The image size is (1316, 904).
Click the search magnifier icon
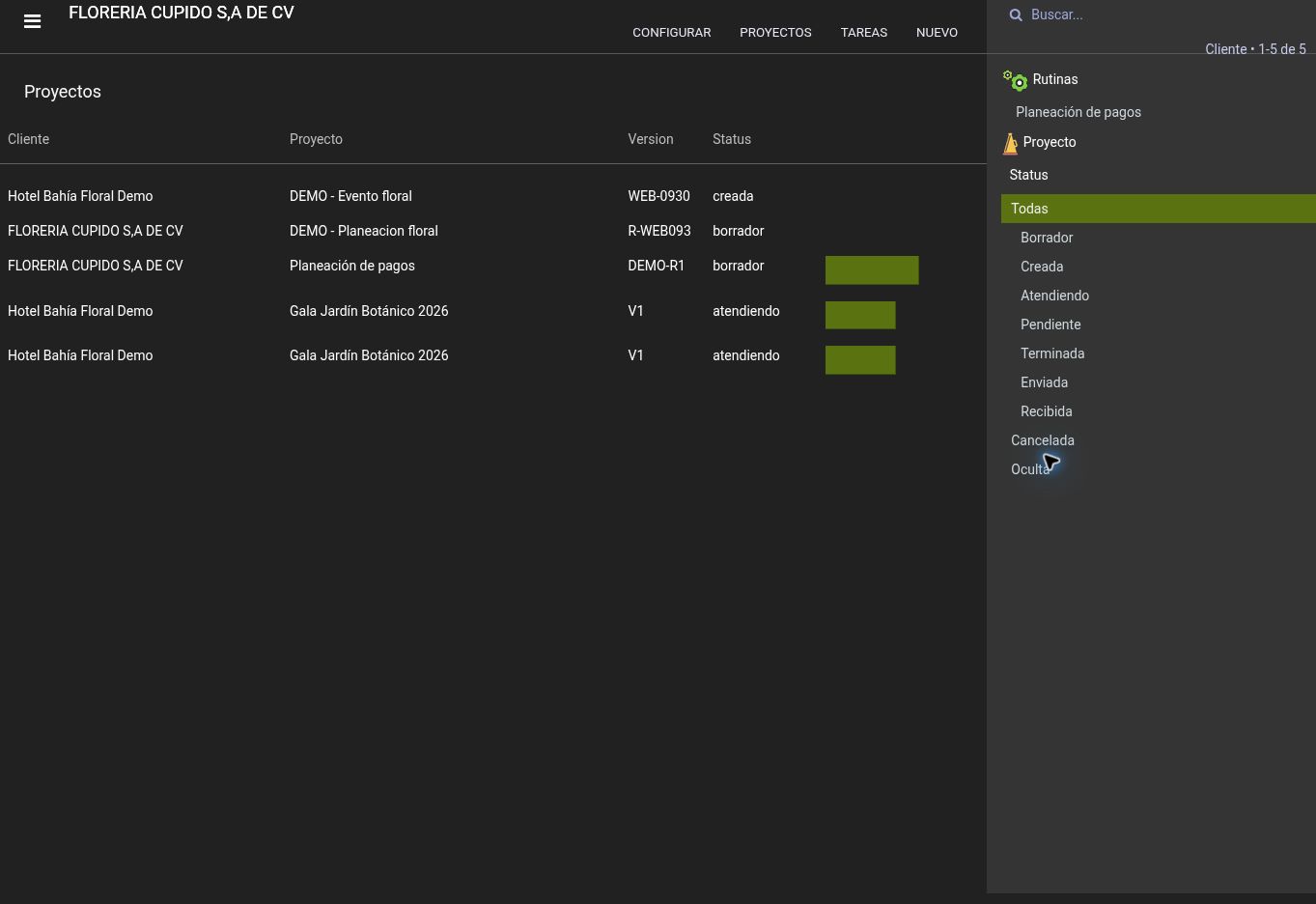(1016, 14)
